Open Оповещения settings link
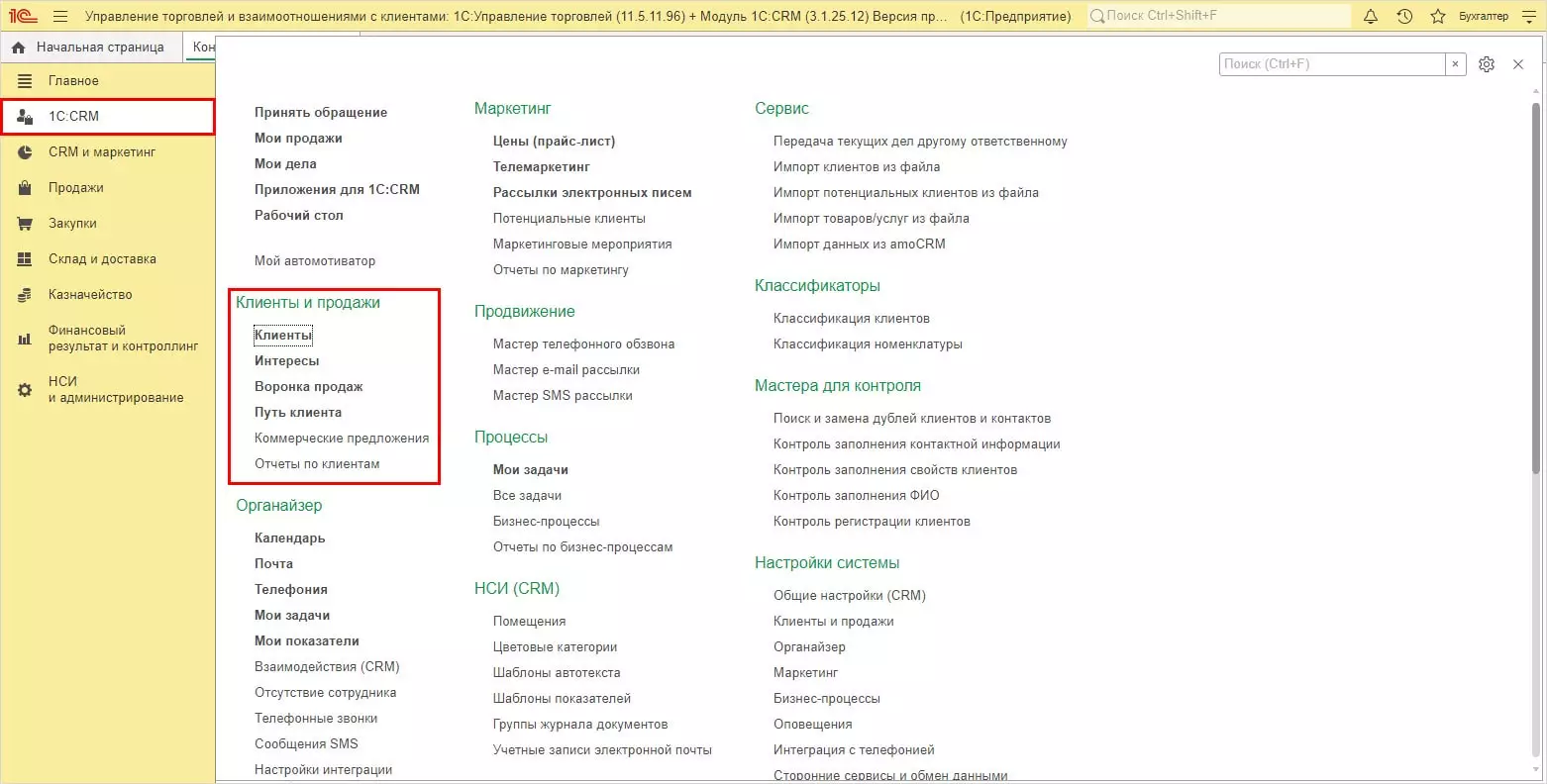 813,725
